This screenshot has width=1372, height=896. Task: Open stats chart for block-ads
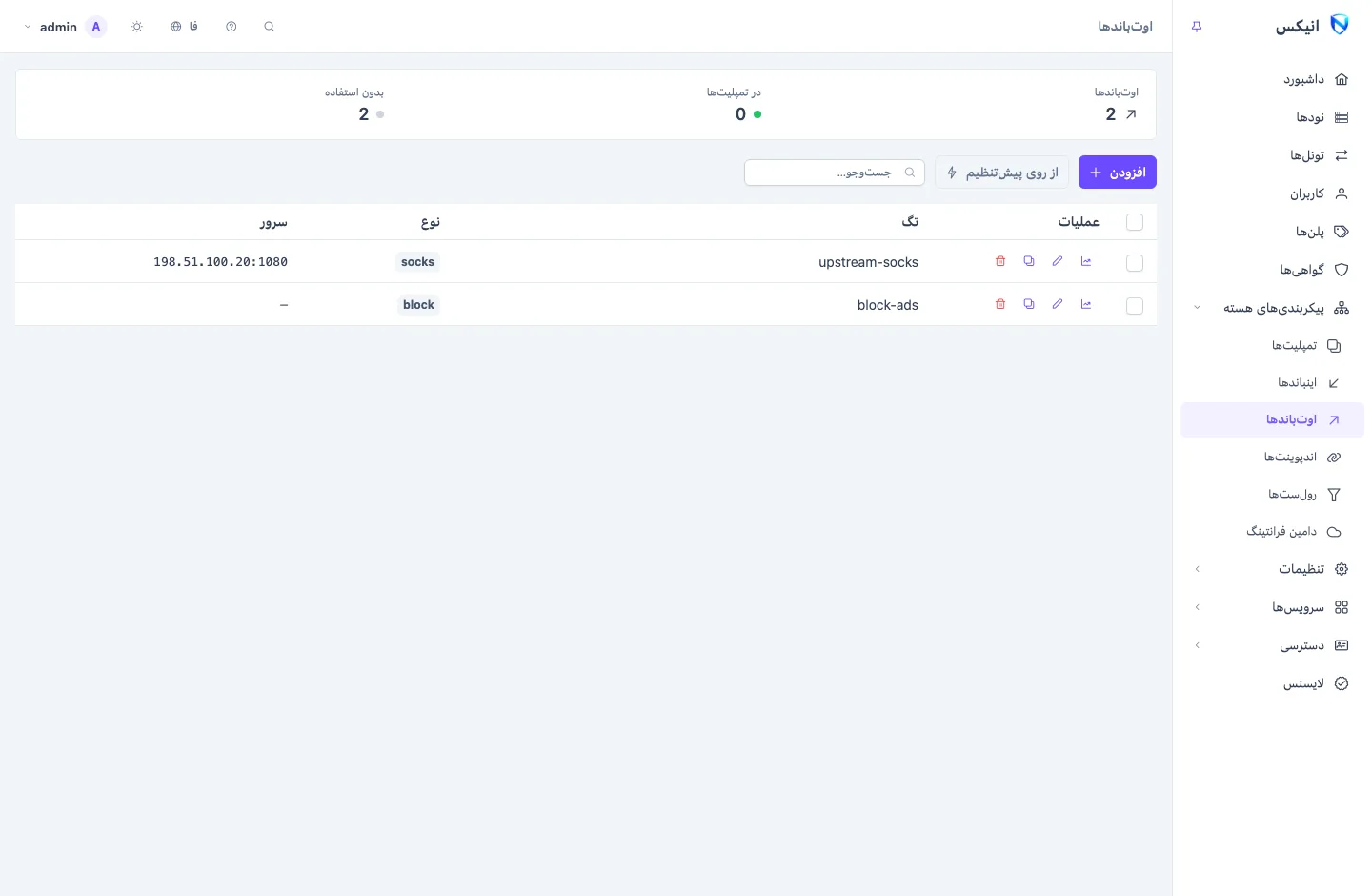pos(1086,304)
